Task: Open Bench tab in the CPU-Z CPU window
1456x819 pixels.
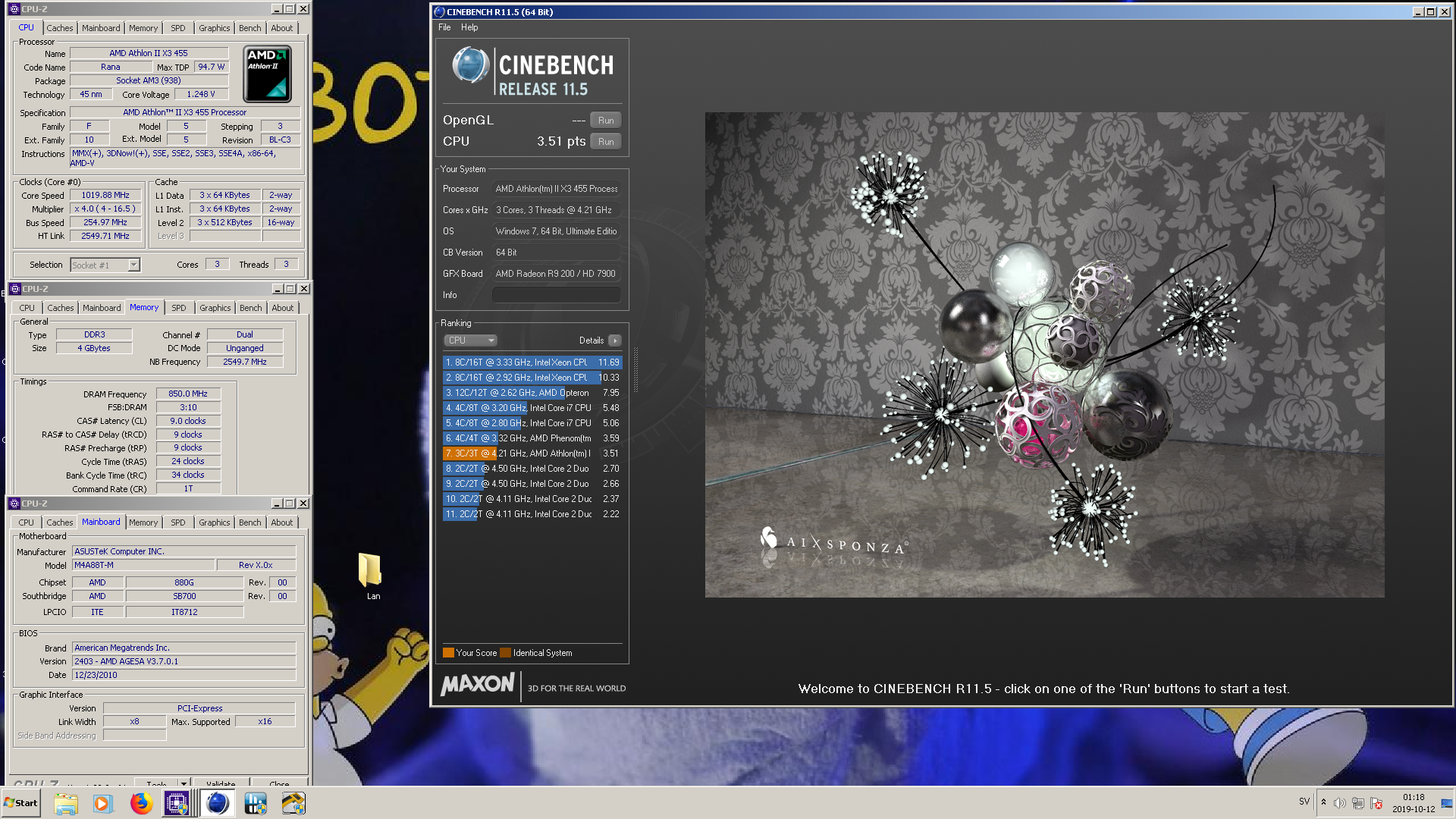Action: [249, 28]
